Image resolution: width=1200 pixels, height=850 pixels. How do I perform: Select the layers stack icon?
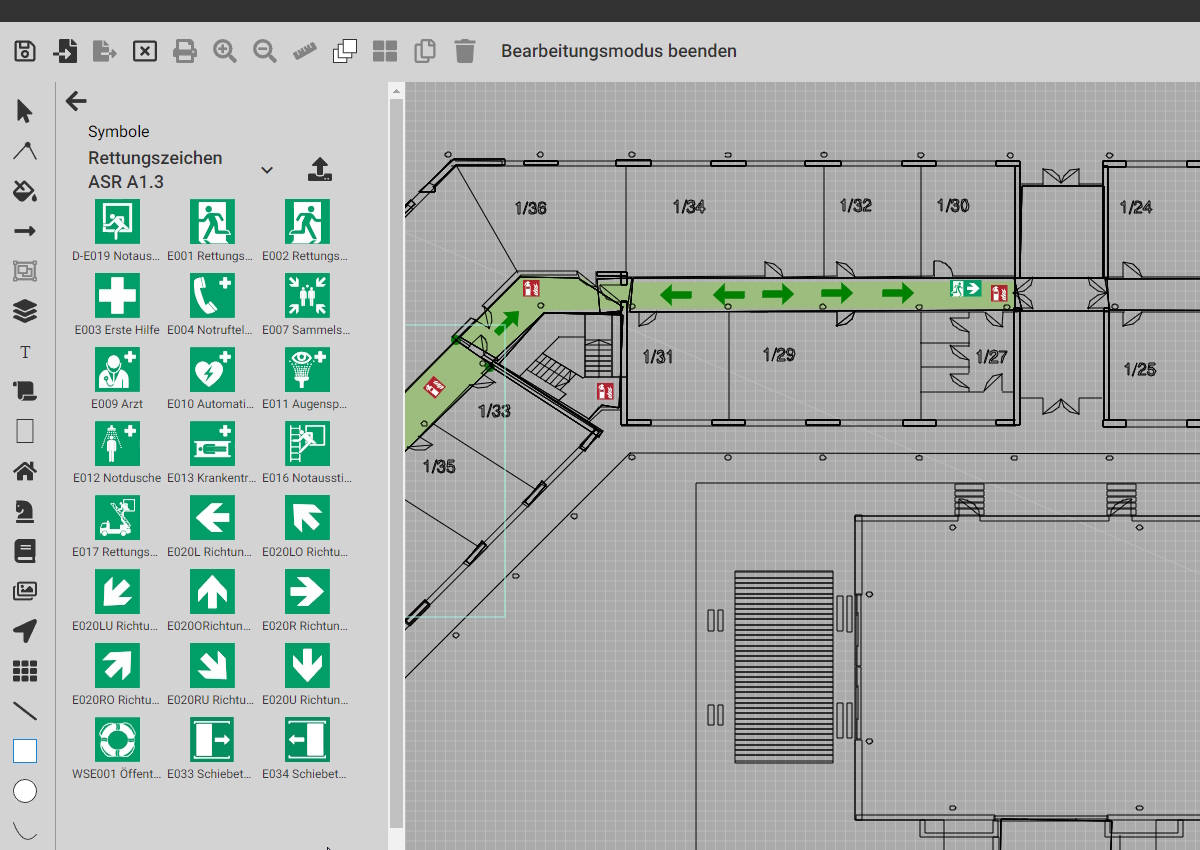pyautogui.click(x=25, y=311)
